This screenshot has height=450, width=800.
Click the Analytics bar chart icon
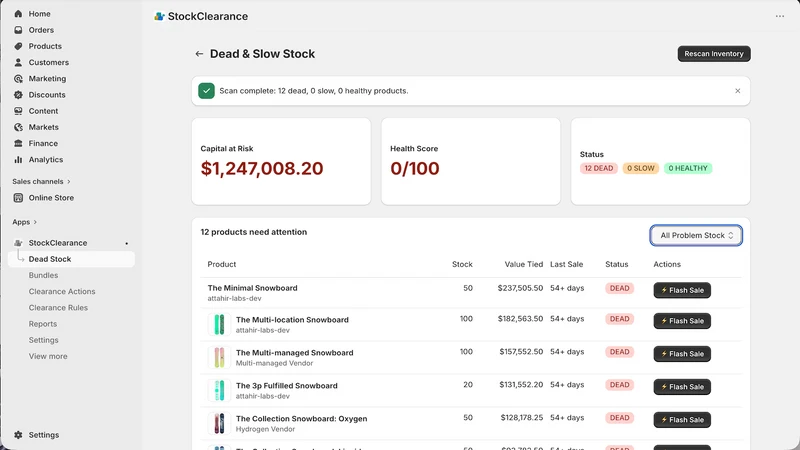click(18, 160)
